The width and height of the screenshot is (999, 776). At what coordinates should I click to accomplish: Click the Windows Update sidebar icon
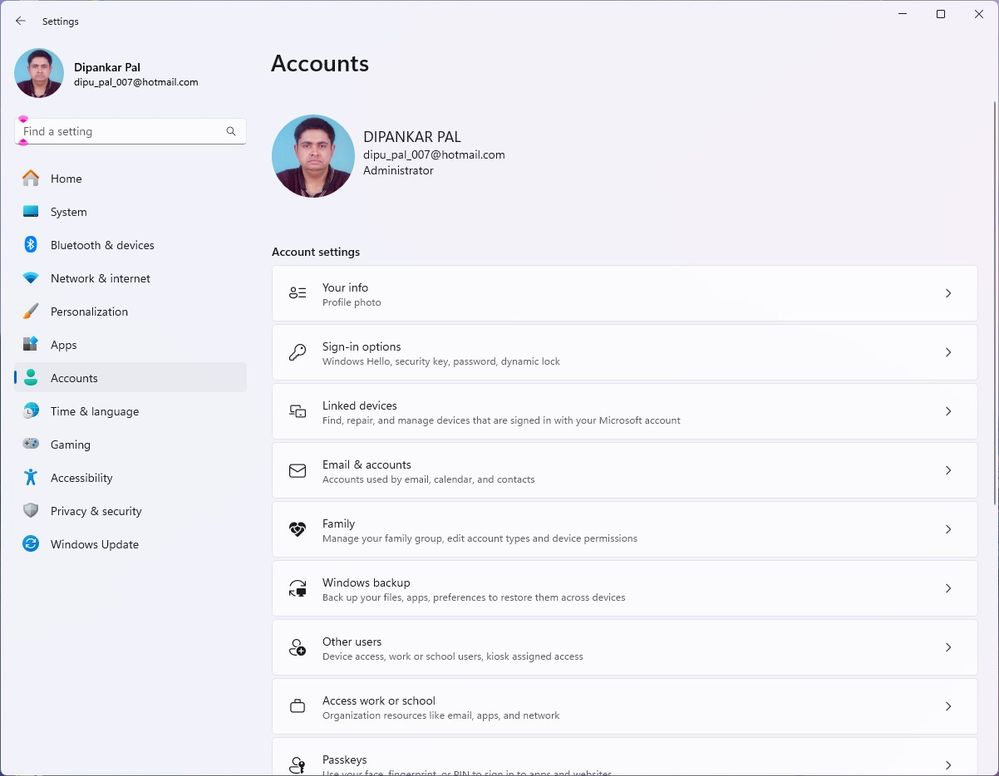point(31,544)
